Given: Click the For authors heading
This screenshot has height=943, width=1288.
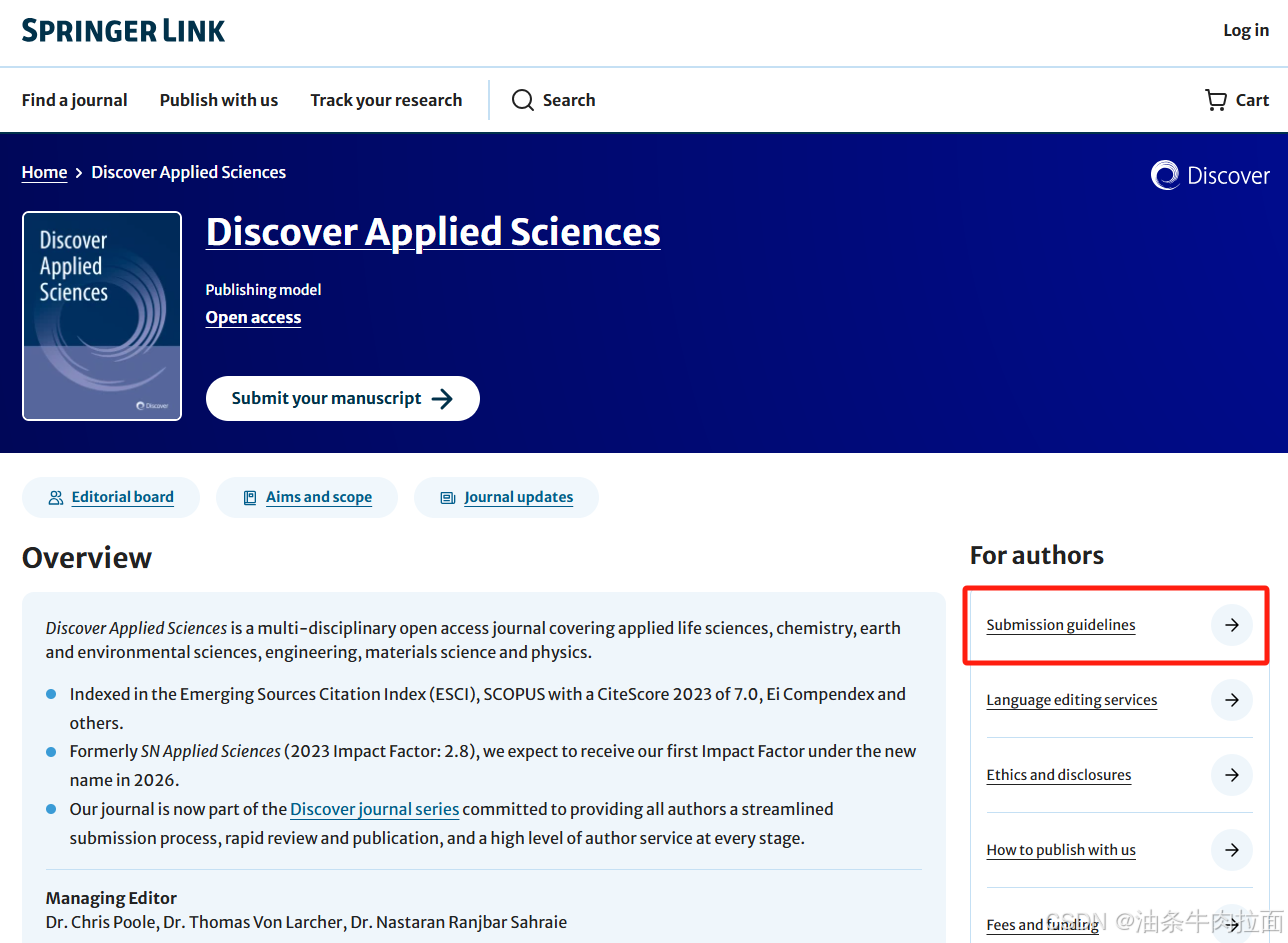Looking at the screenshot, I should [1037, 555].
